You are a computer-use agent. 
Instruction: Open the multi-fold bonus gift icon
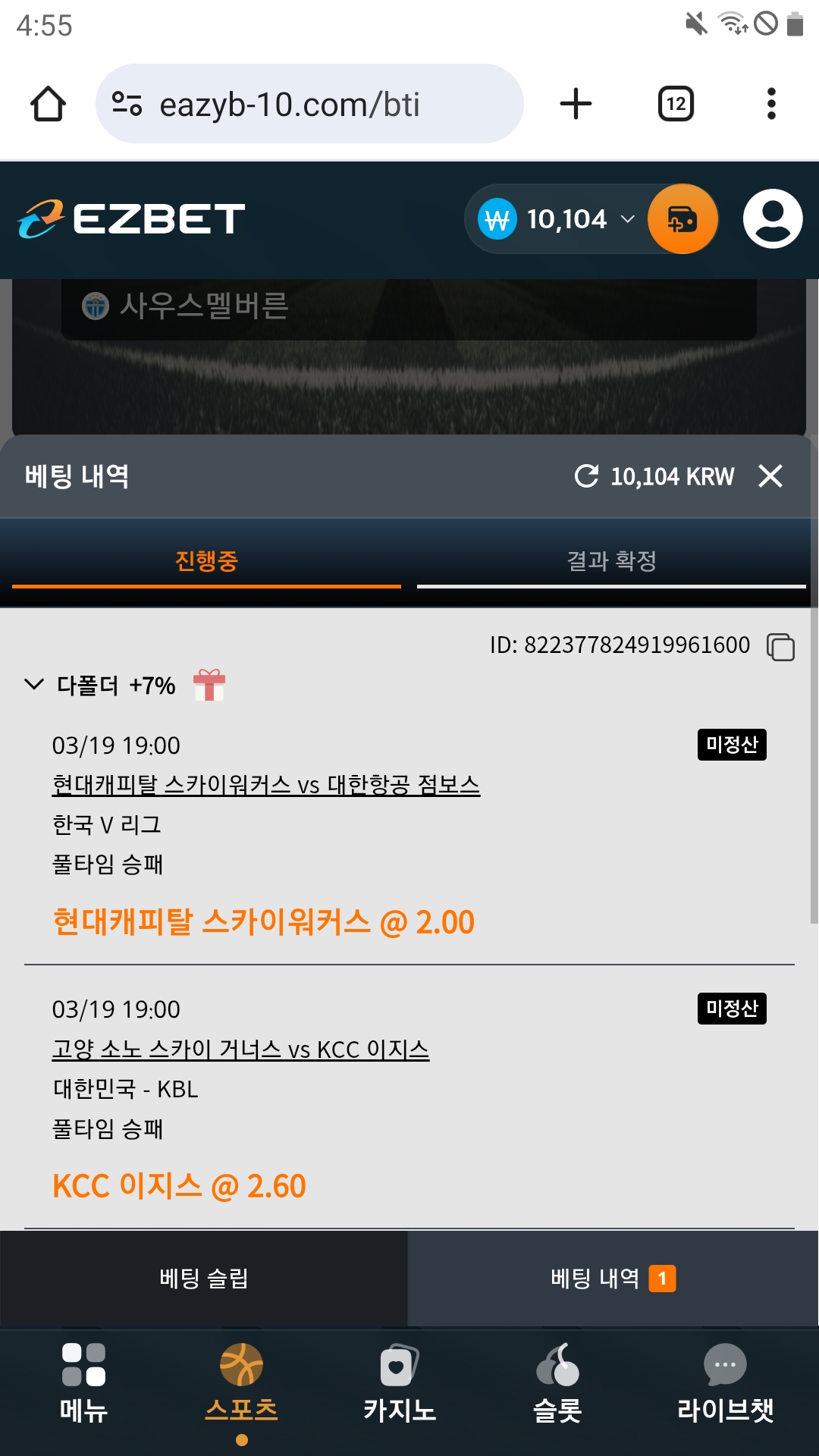(x=209, y=686)
